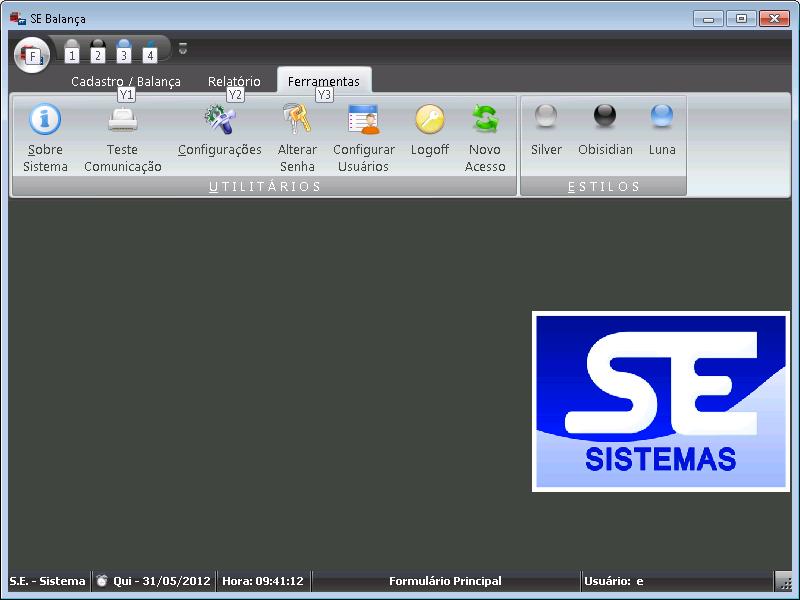This screenshot has height=600, width=800.
Task: Switch to the Relatório tab
Action: tap(234, 82)
